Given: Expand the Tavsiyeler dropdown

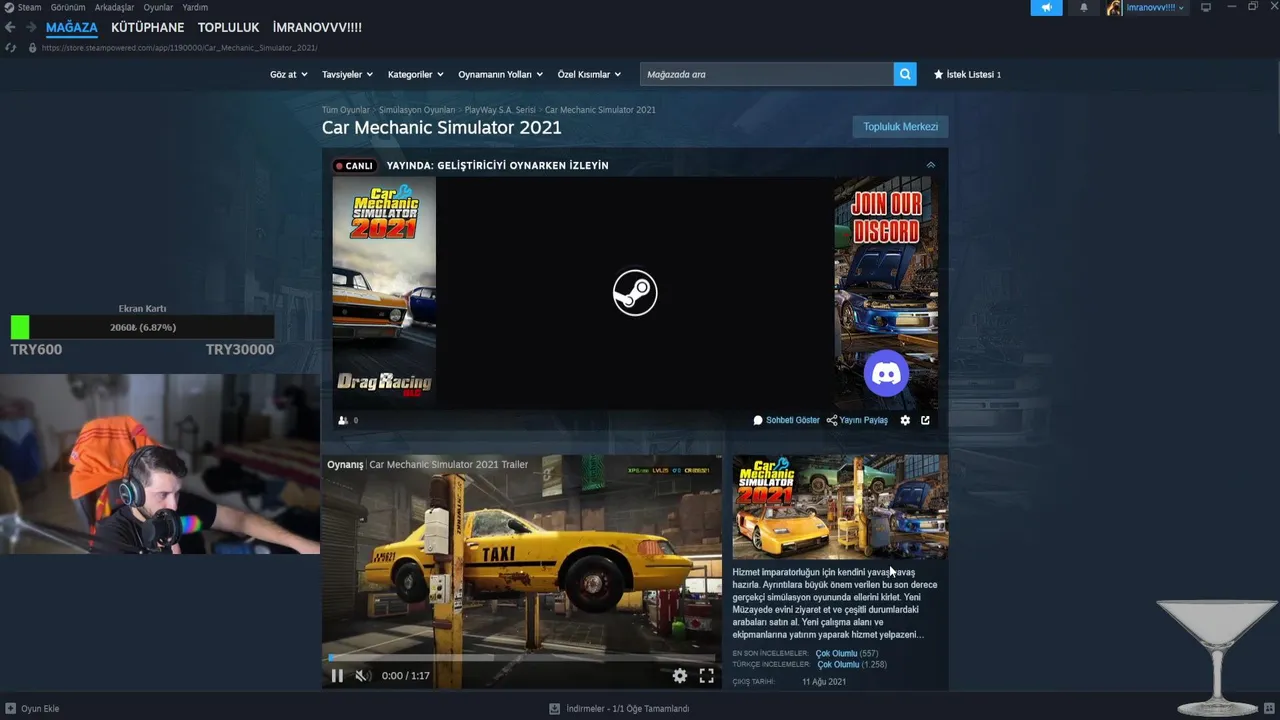Looking at the screenshot, I should click(347, 74).
